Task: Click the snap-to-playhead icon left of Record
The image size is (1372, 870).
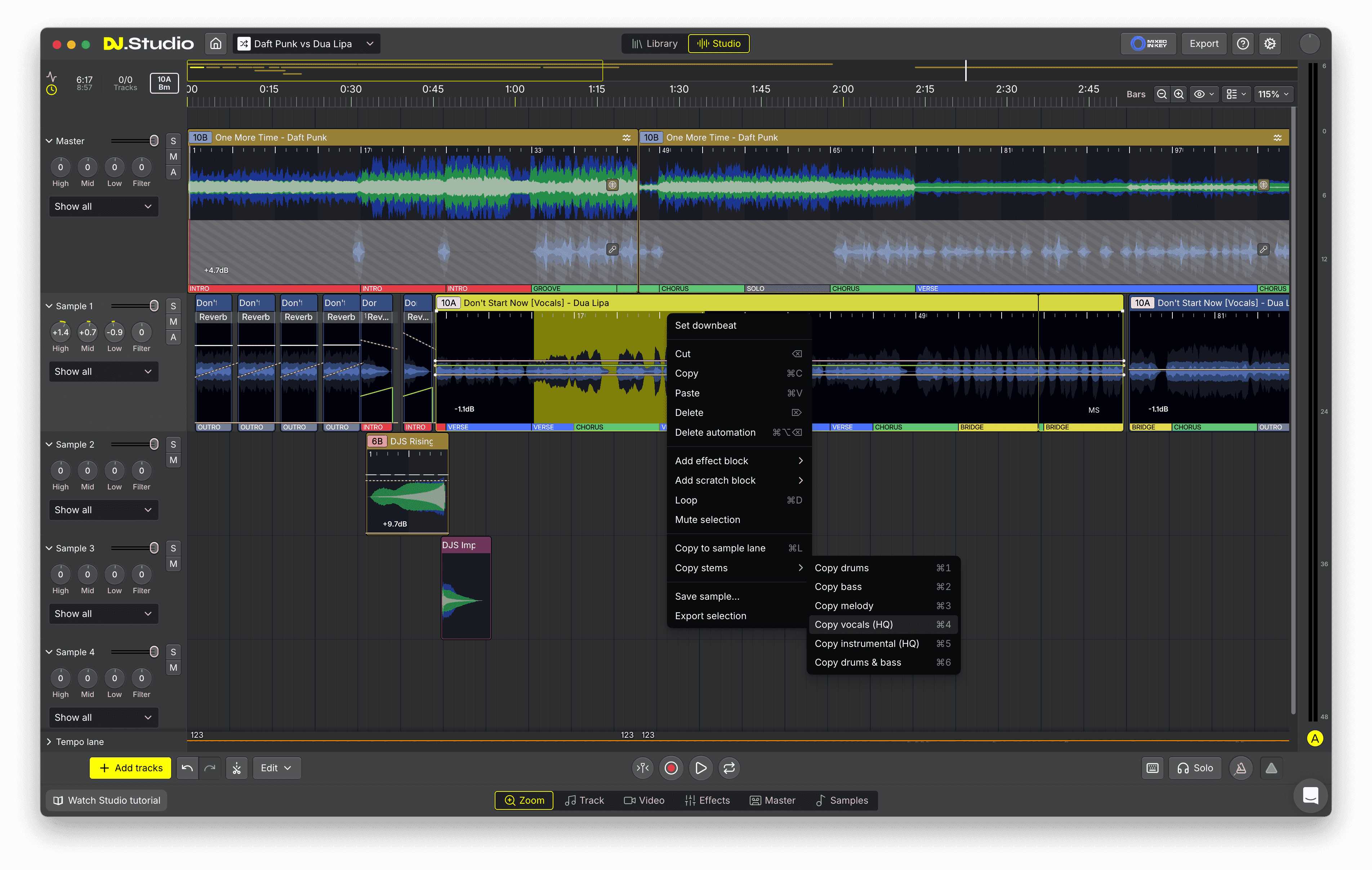Action: (x=643, y=768)
